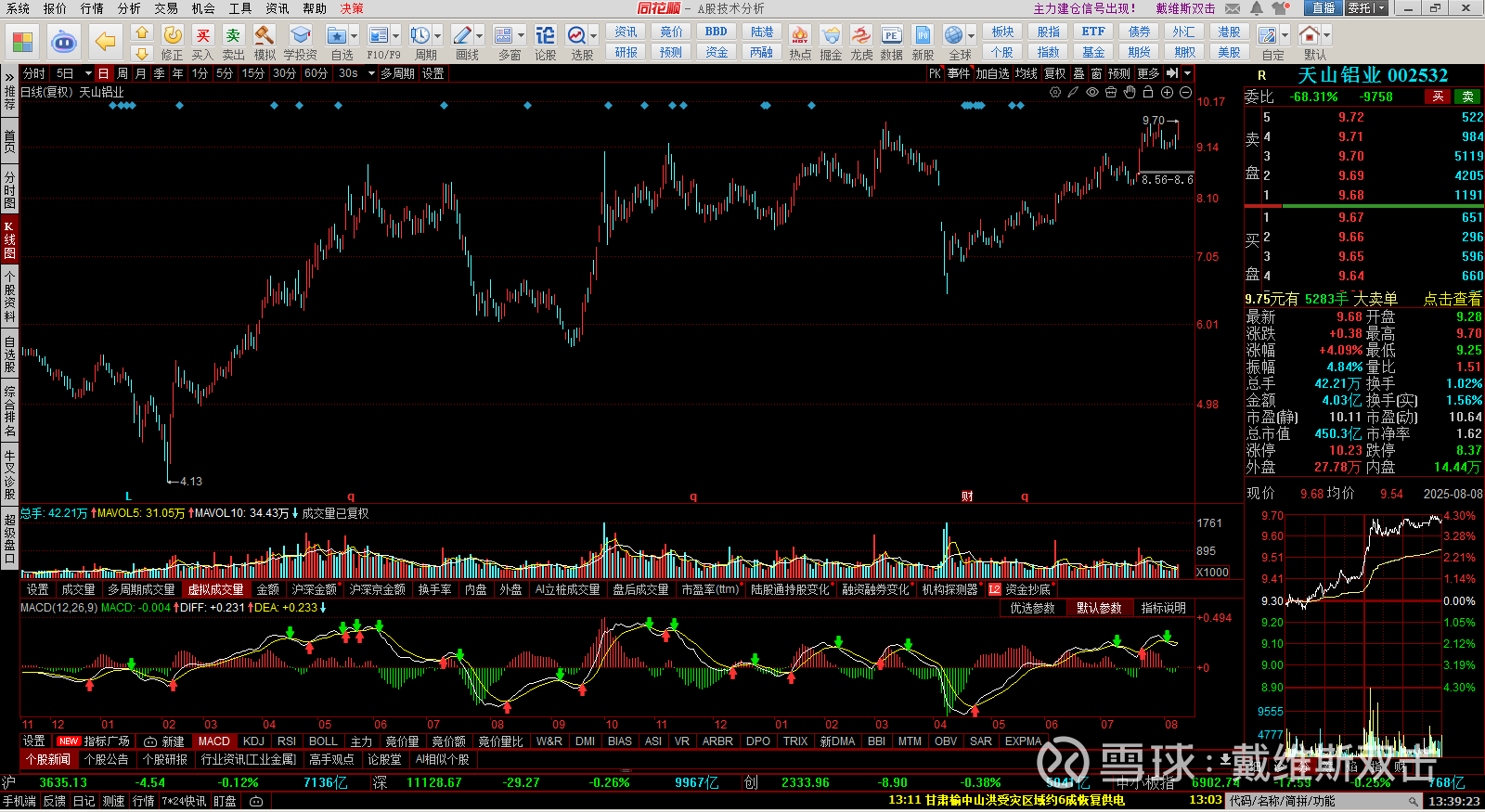The image size is (1485, 812).
Task: Select the BOLL indicator tab
Action: coord(323,741)
